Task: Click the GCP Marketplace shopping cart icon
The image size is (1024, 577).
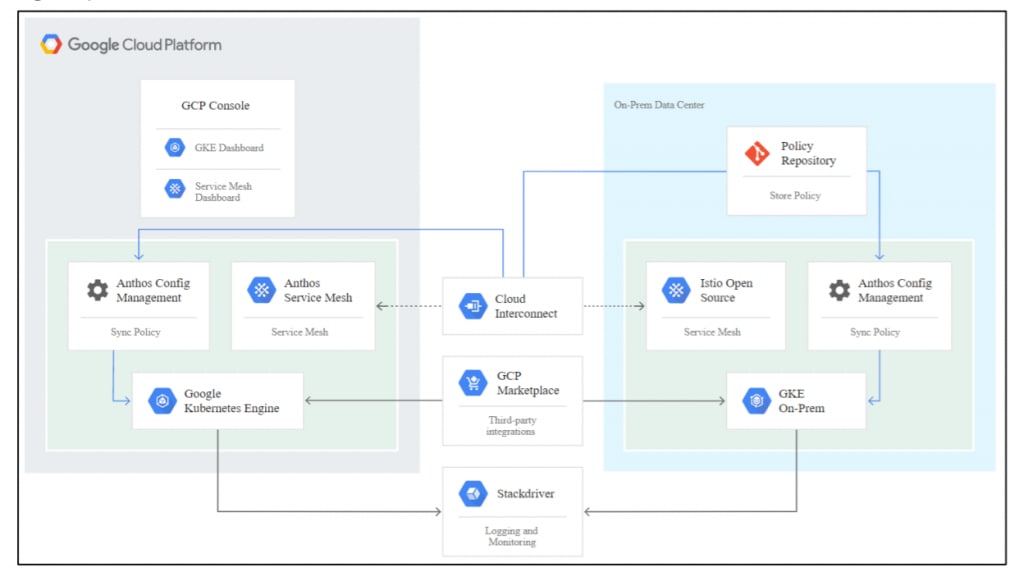Action: (473, 383)
